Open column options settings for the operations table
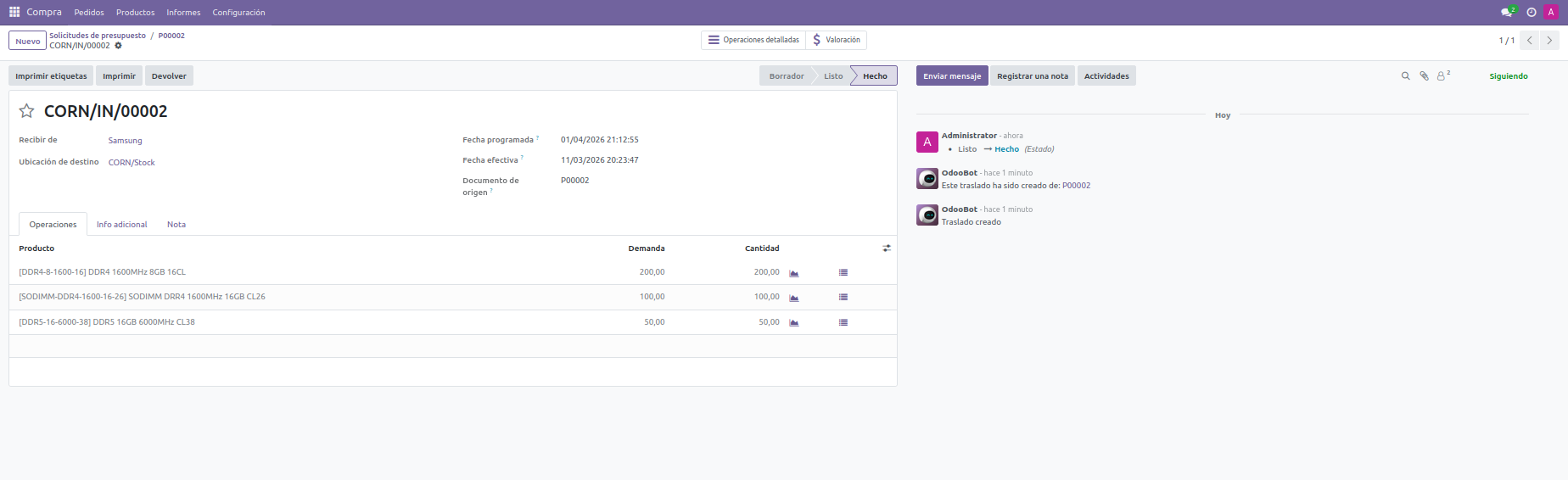1568x480 pixels. click(887, 248)
